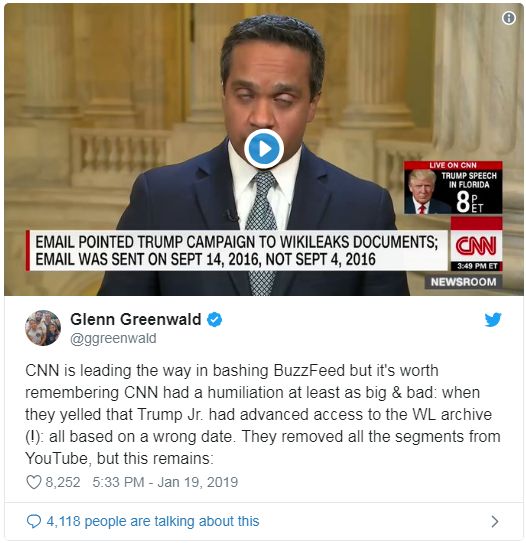
Task: Click the tweet text about BuzzFeed
Action: tap(262, 414)
